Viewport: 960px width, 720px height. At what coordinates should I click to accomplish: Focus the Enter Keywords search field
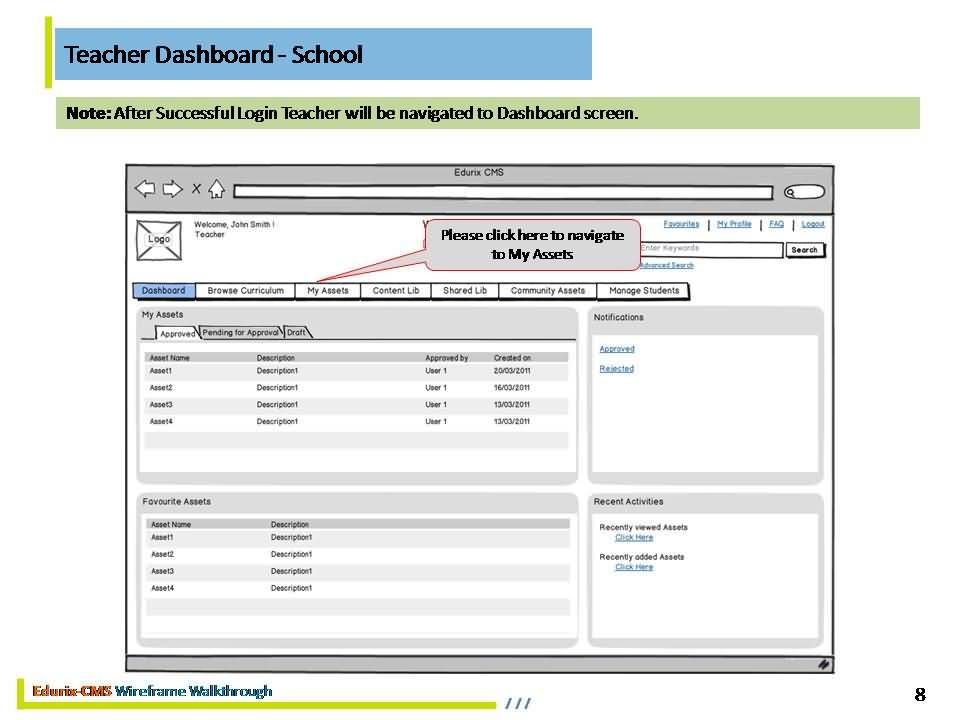(710, 249)
